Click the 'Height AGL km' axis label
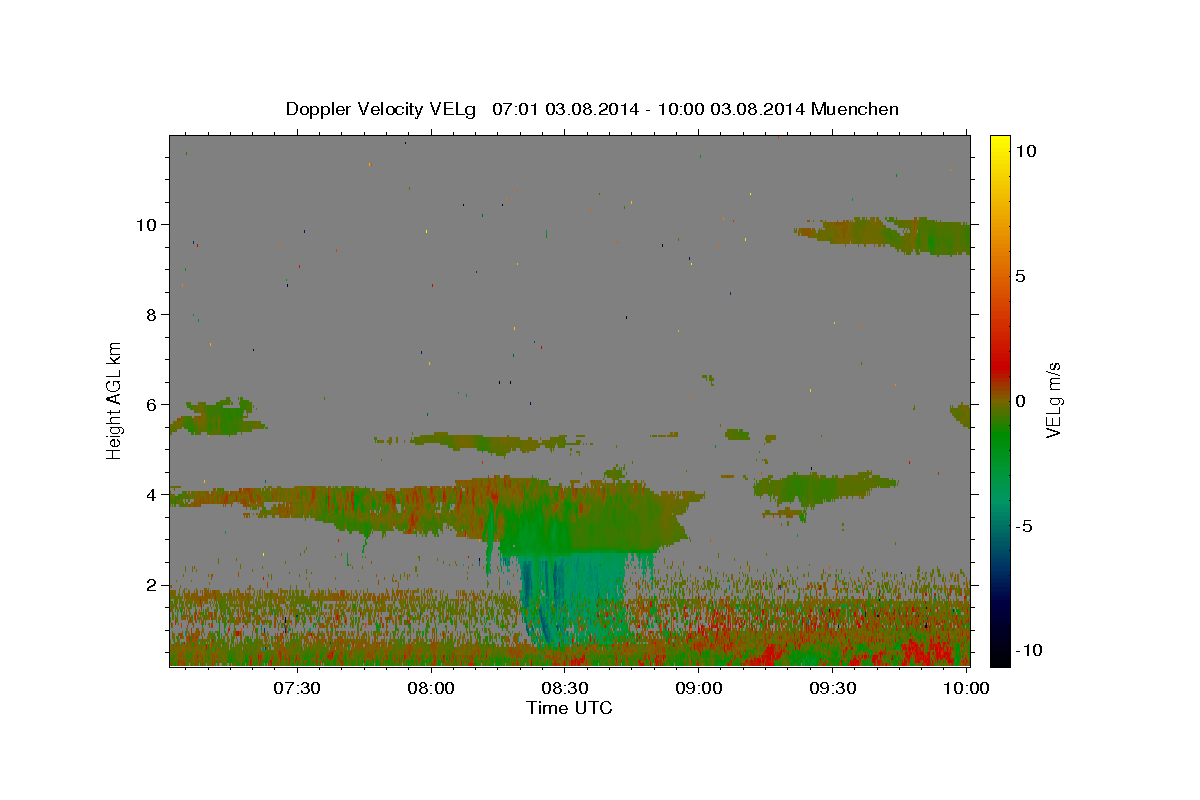 115,400
